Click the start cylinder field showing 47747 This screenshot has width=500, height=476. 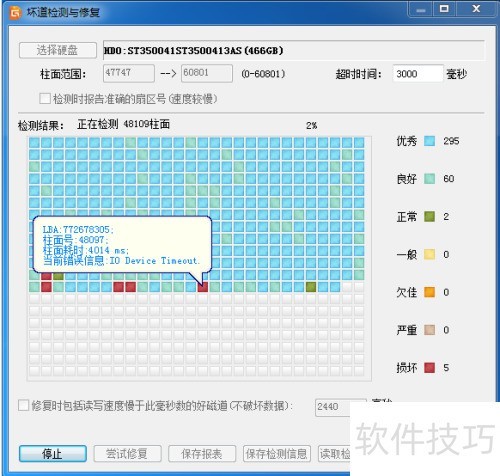point(129,73)
